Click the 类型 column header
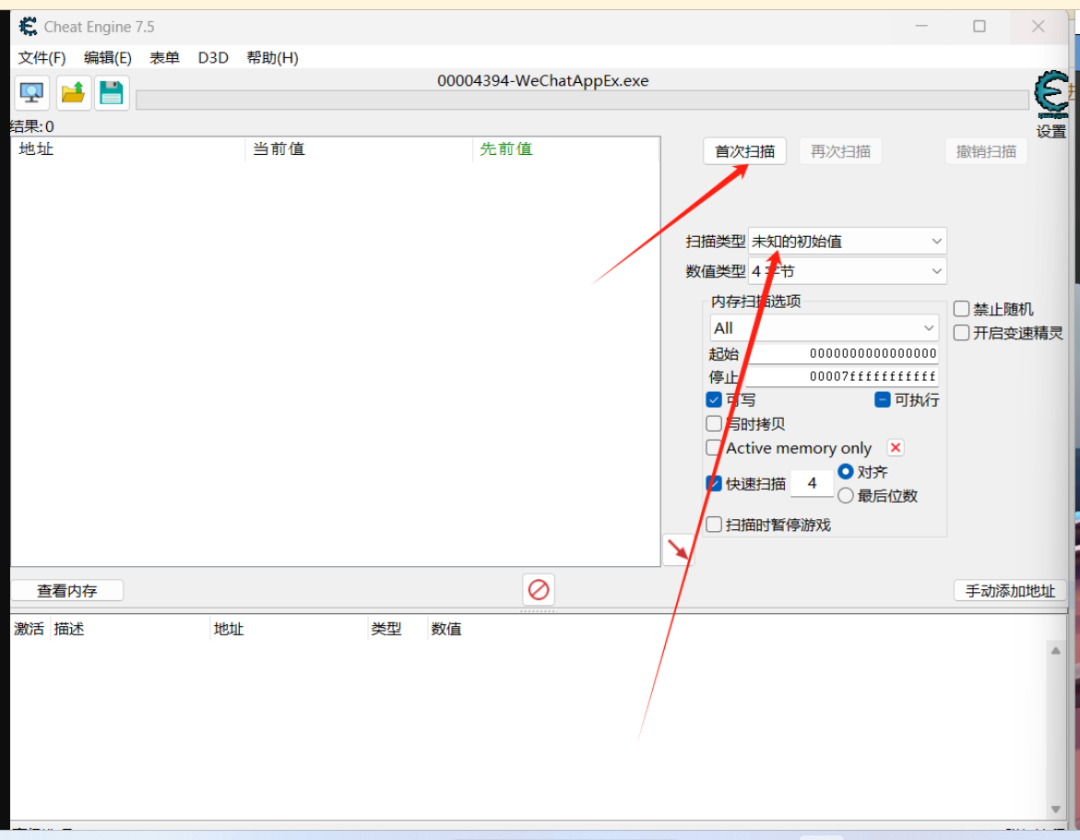 [x=398, y=629]
